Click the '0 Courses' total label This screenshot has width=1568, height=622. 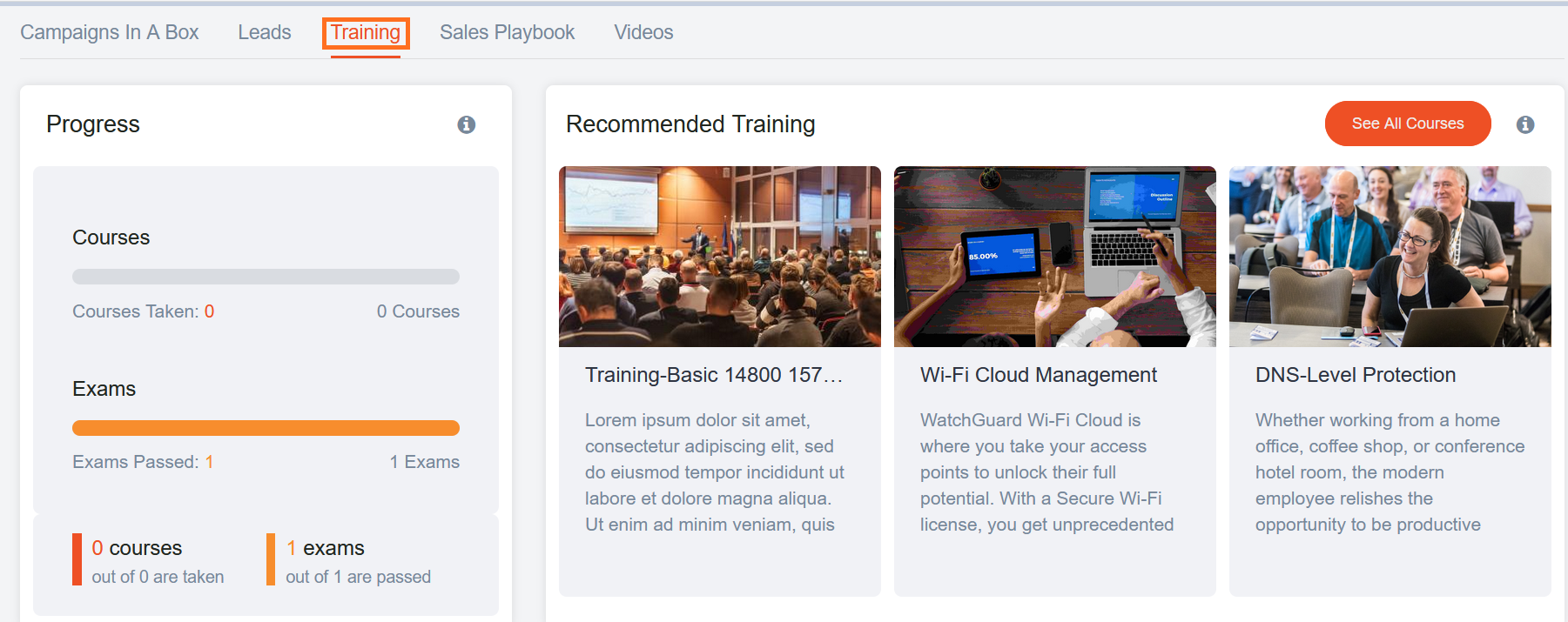418,311
